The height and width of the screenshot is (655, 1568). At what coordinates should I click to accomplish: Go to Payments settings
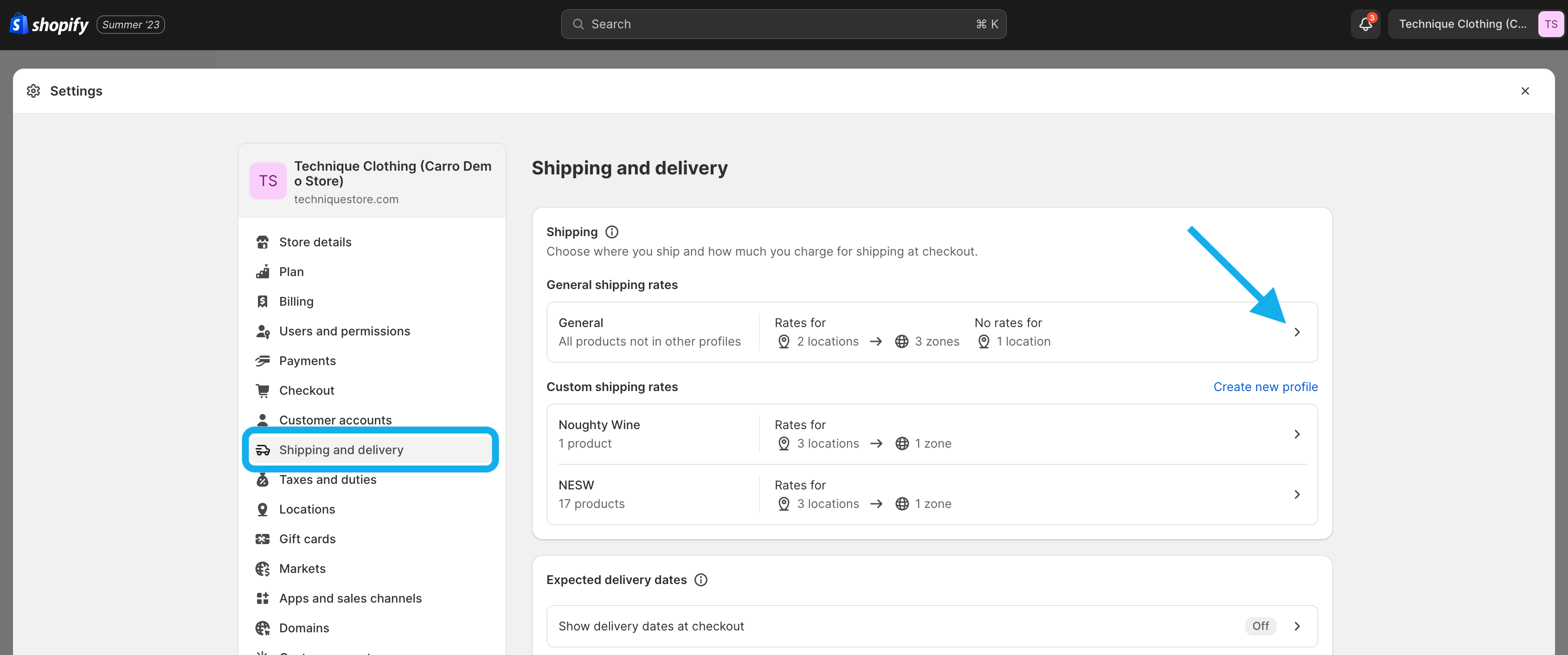click(307, 361)
